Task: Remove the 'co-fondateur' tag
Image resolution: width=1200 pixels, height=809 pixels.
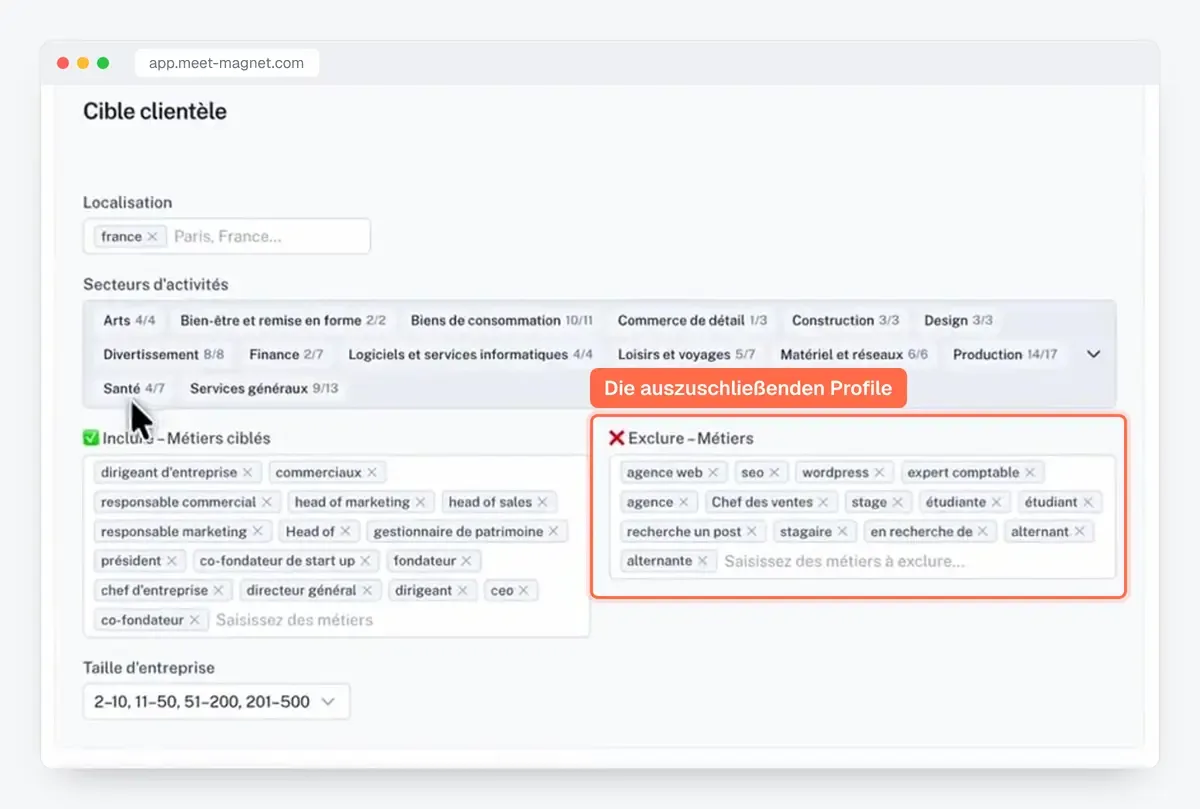Action: coord(194,620)
